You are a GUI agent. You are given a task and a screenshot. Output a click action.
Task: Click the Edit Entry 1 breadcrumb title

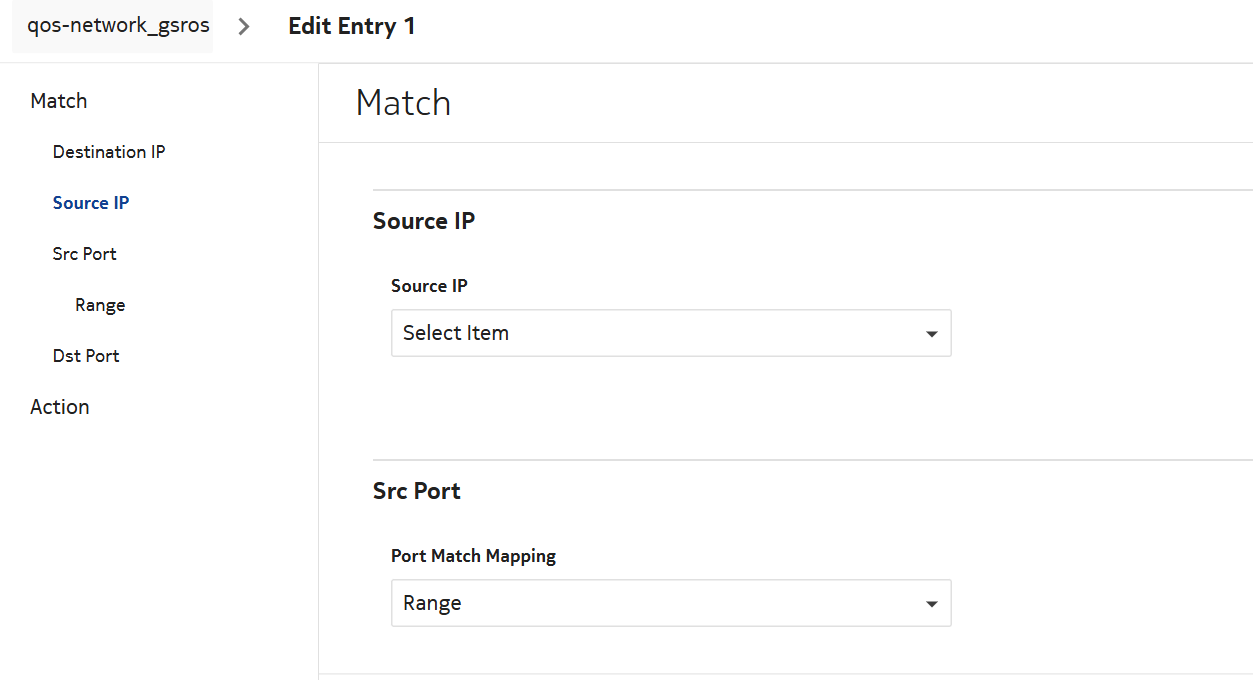point(352,27)
